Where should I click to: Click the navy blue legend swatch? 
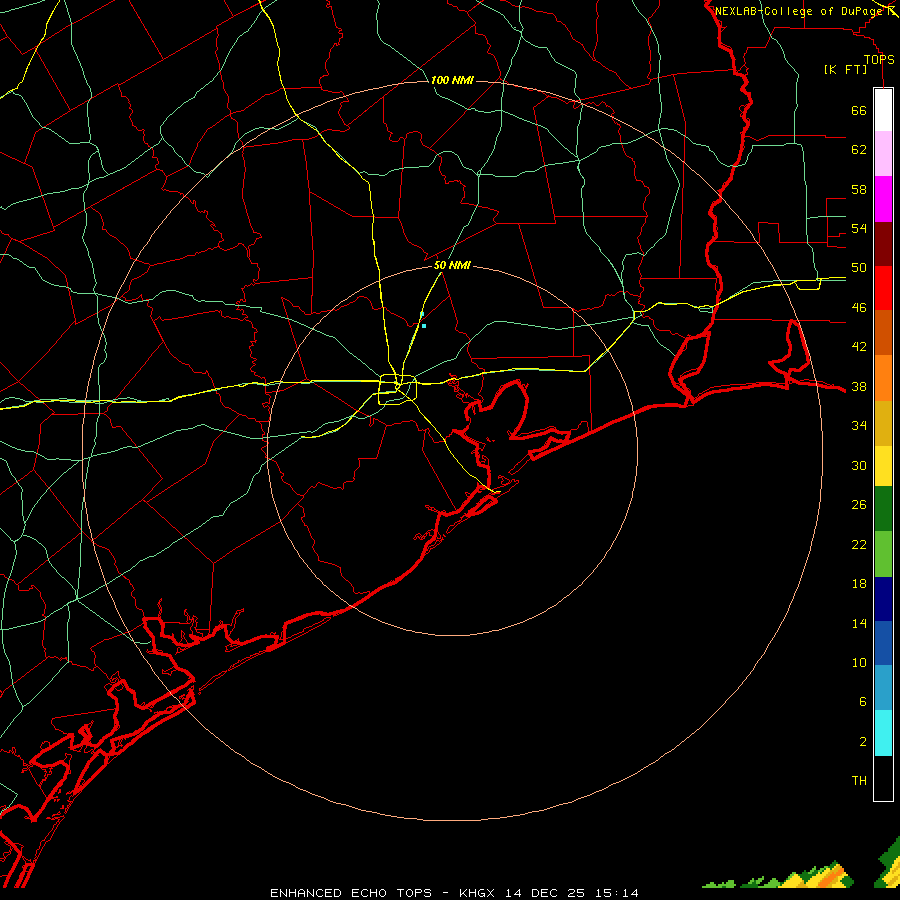pyautogui.click(x=883, y=599)
